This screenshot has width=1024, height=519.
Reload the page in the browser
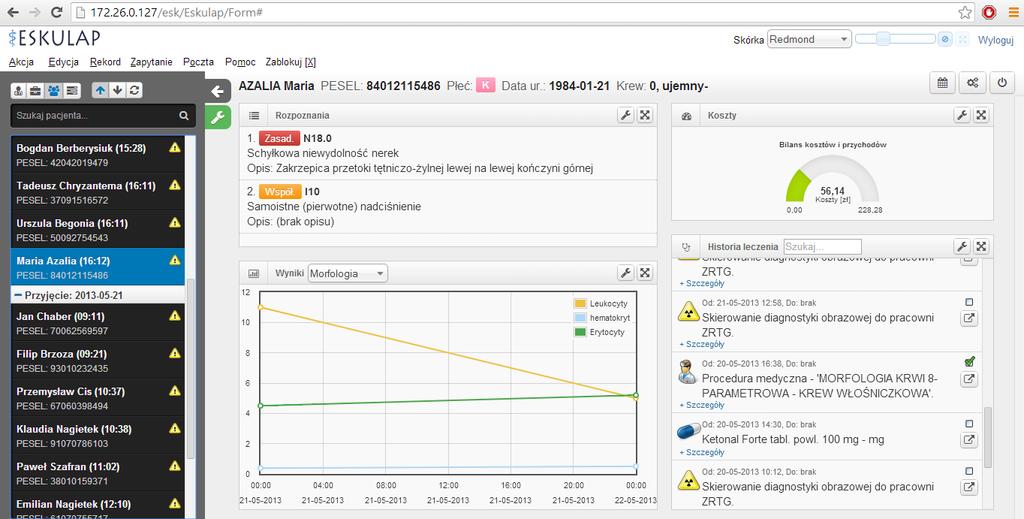(x=57, y=12)
